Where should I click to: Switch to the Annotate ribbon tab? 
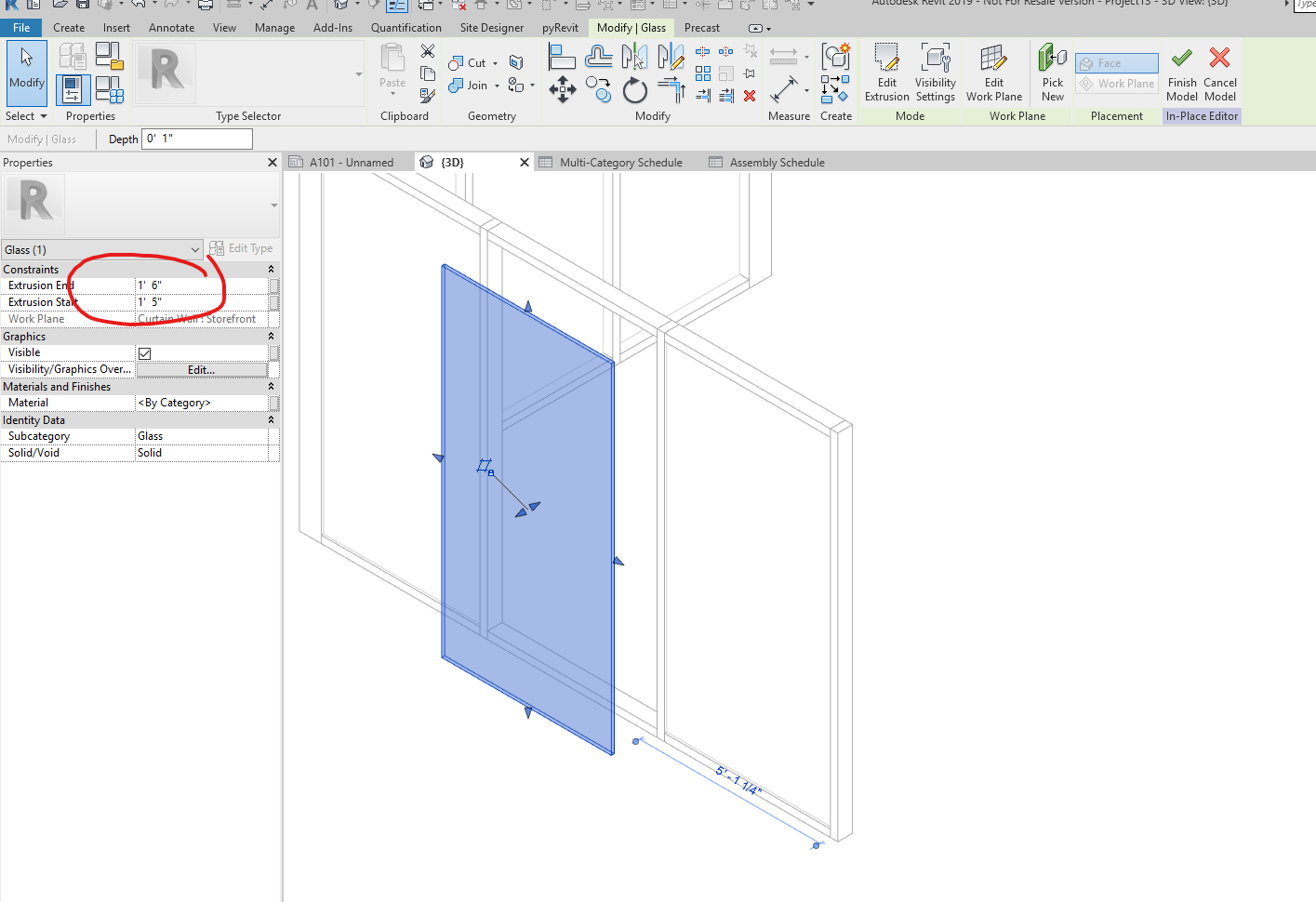(x=172, y=28)
